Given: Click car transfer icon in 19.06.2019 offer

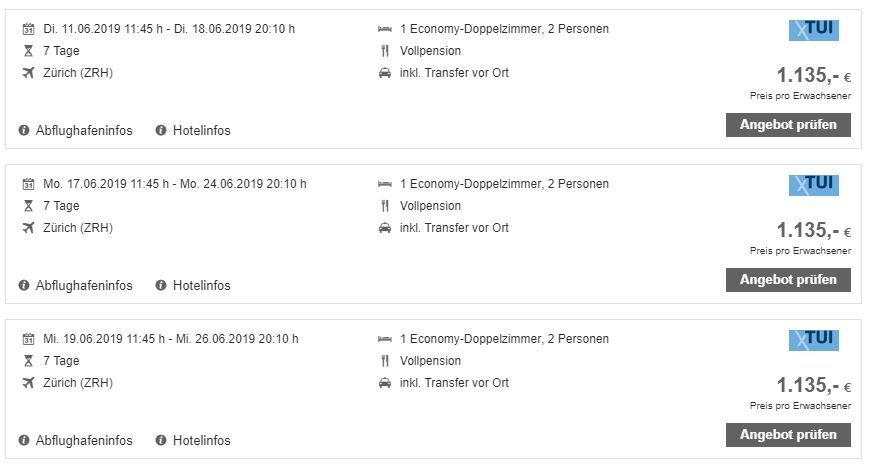Looking at the screenshot, I should [x=385, y=383].
